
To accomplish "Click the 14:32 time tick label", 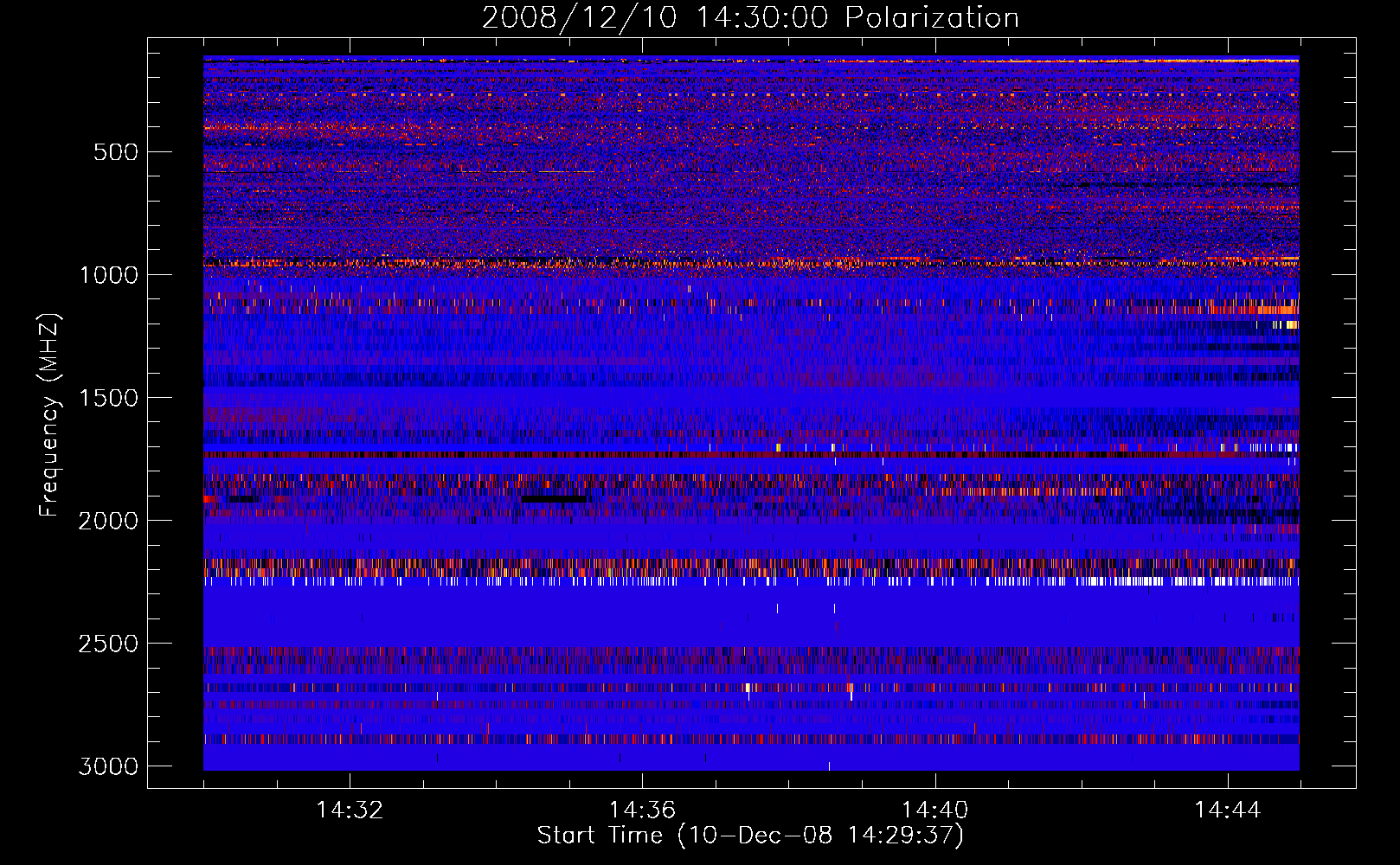I will click(x=350, y=811).
